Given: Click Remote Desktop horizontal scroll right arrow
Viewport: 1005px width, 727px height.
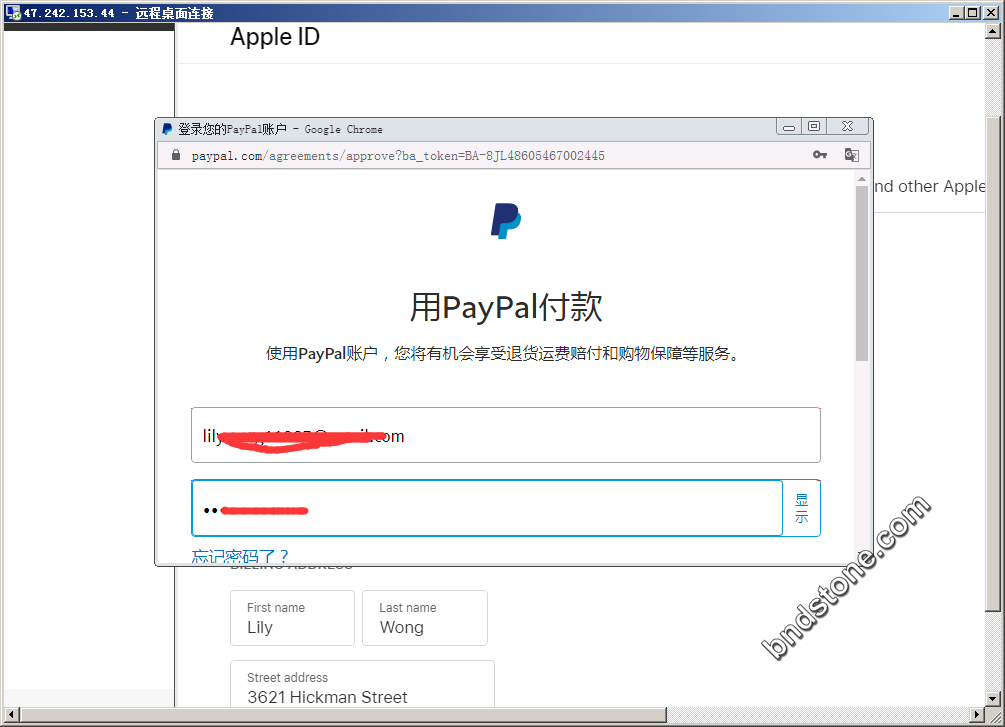Looking at the screenshot, I should (x=977, y=714).
